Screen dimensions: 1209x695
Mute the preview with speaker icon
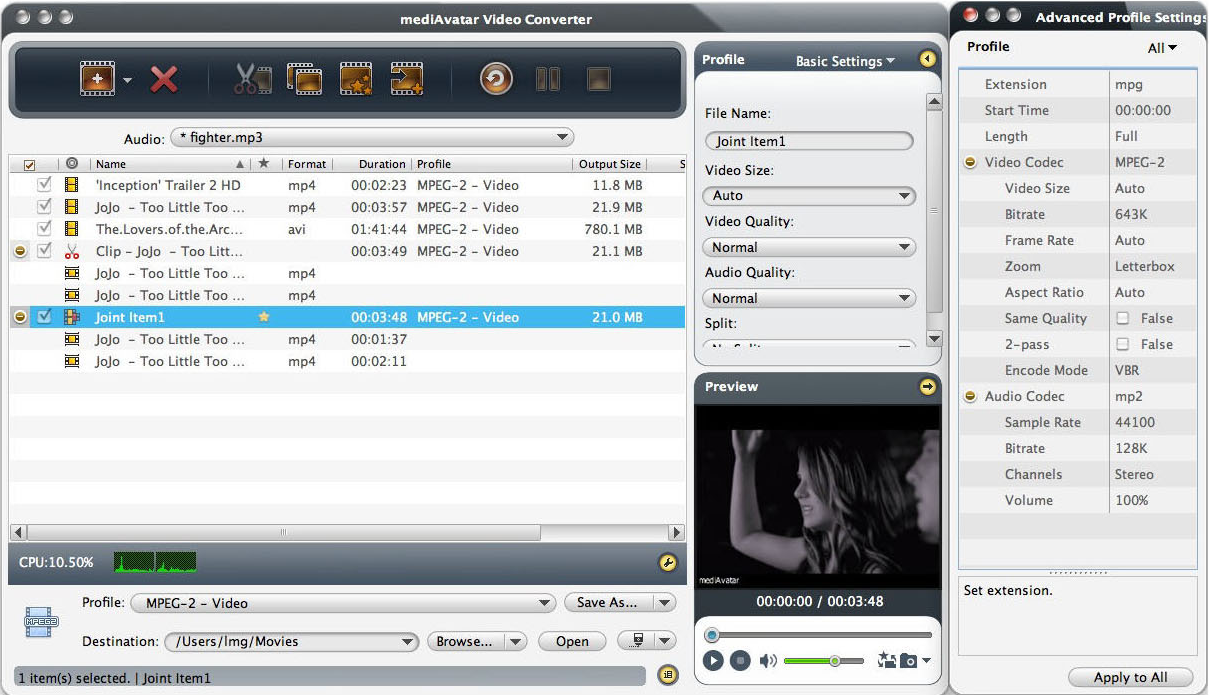(x=768, y=660)
